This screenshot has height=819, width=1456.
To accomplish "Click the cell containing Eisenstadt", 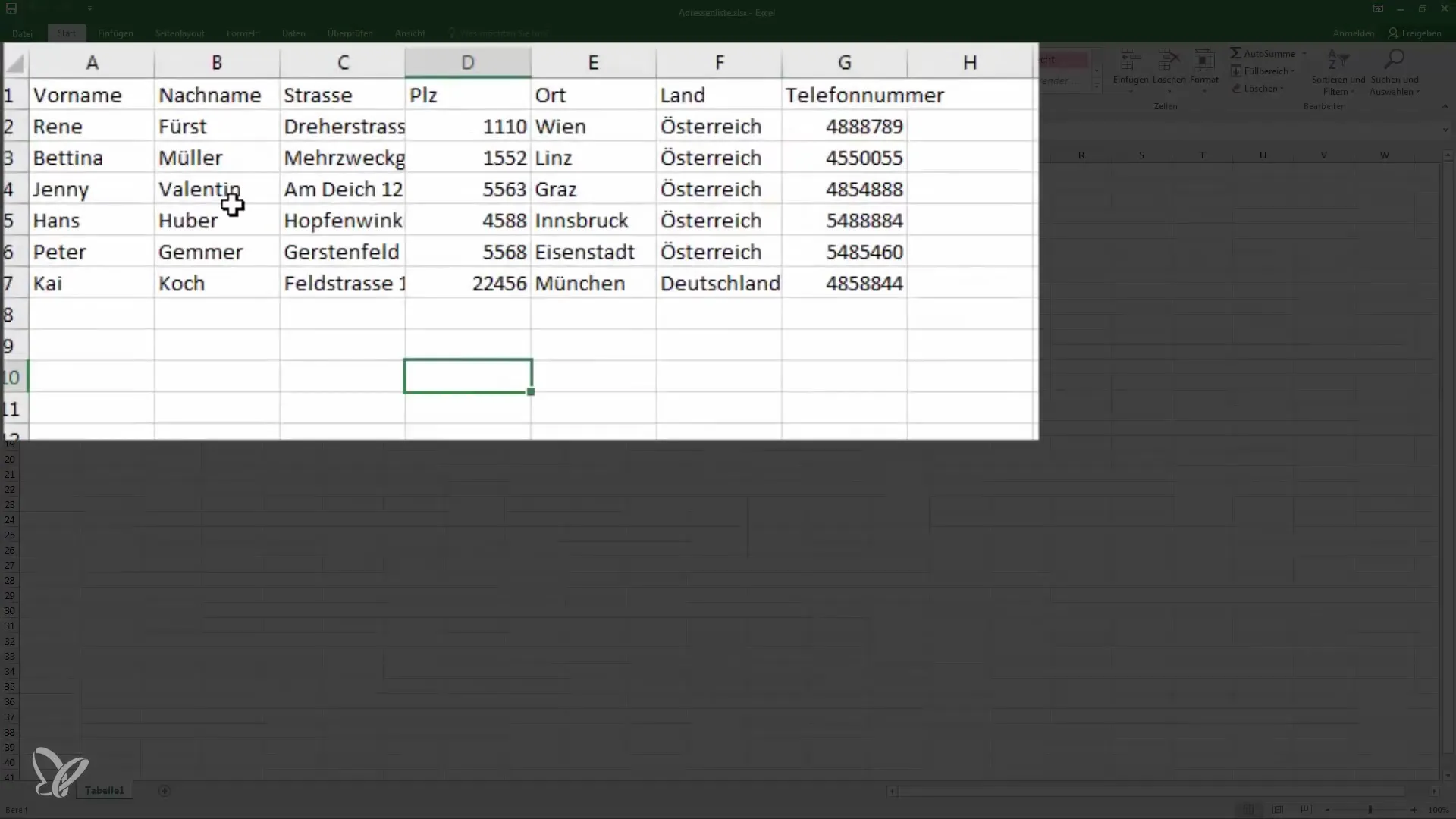I will coord(594,252).
